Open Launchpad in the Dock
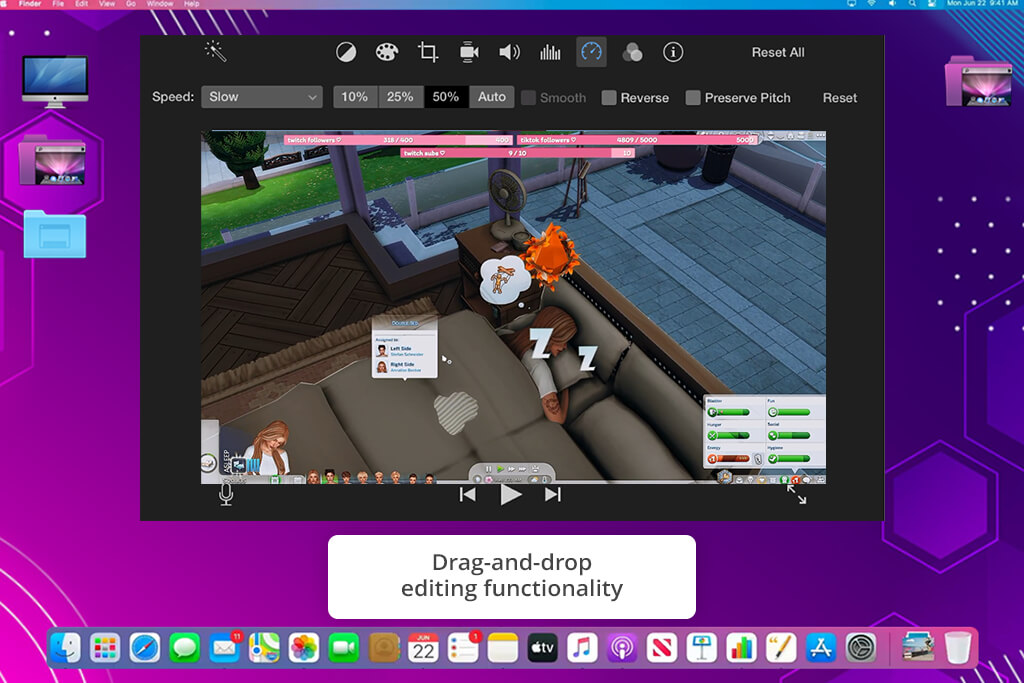This screenshot has height=683, width=1024. click(105, 648)
